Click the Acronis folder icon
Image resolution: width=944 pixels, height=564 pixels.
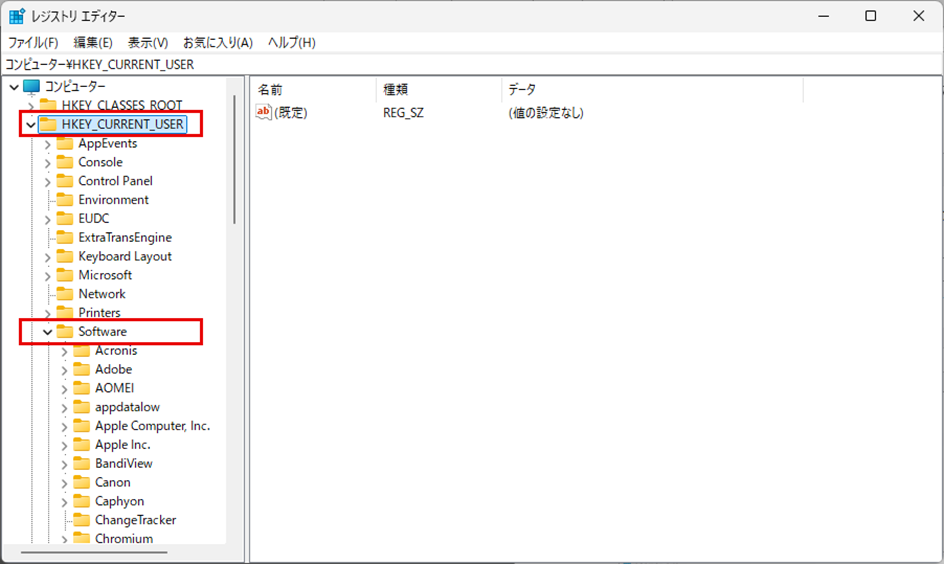click(82, 350)
